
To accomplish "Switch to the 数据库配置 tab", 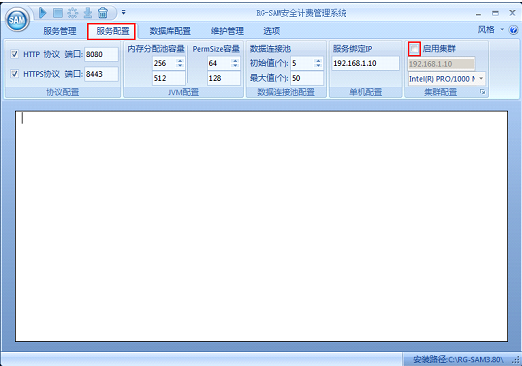I will point(170,31).
